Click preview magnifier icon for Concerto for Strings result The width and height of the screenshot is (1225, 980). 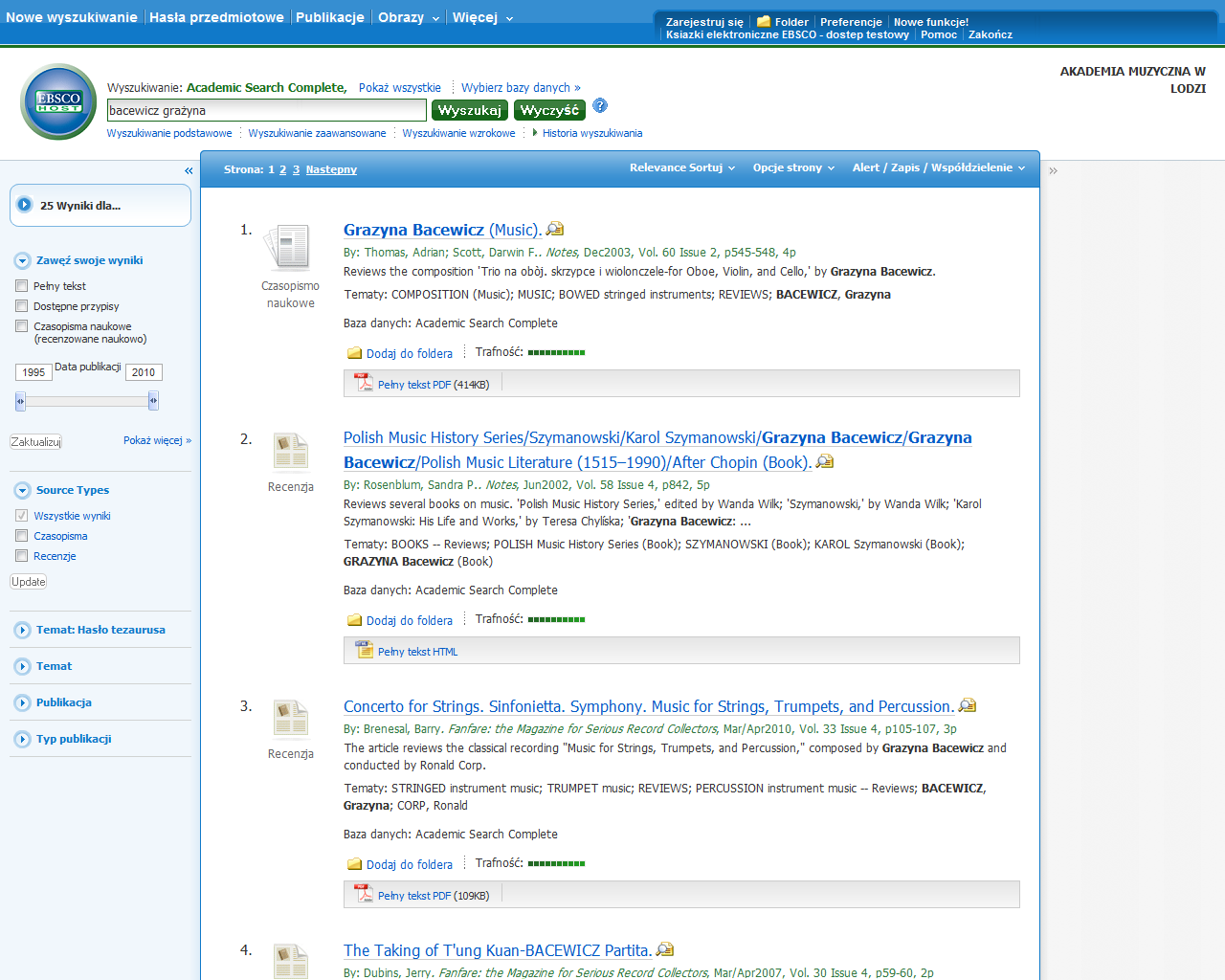coord(968,705)
